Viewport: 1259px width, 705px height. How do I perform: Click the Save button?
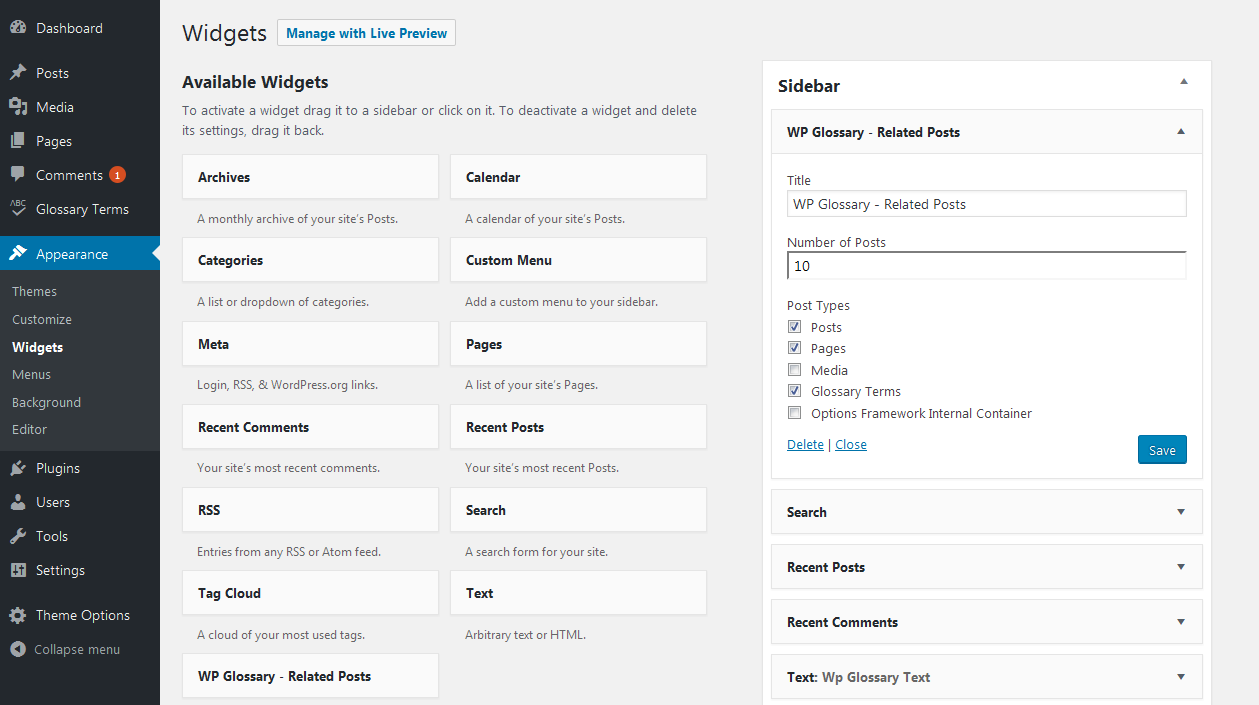click(x=1161, y=449)
